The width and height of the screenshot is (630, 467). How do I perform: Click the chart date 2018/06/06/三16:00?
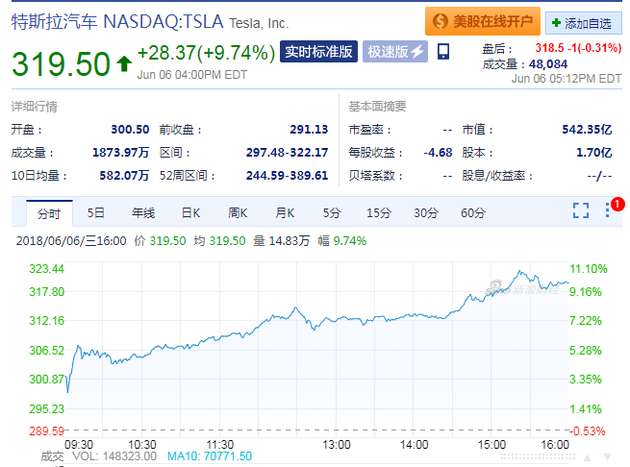tap(71, 241)
